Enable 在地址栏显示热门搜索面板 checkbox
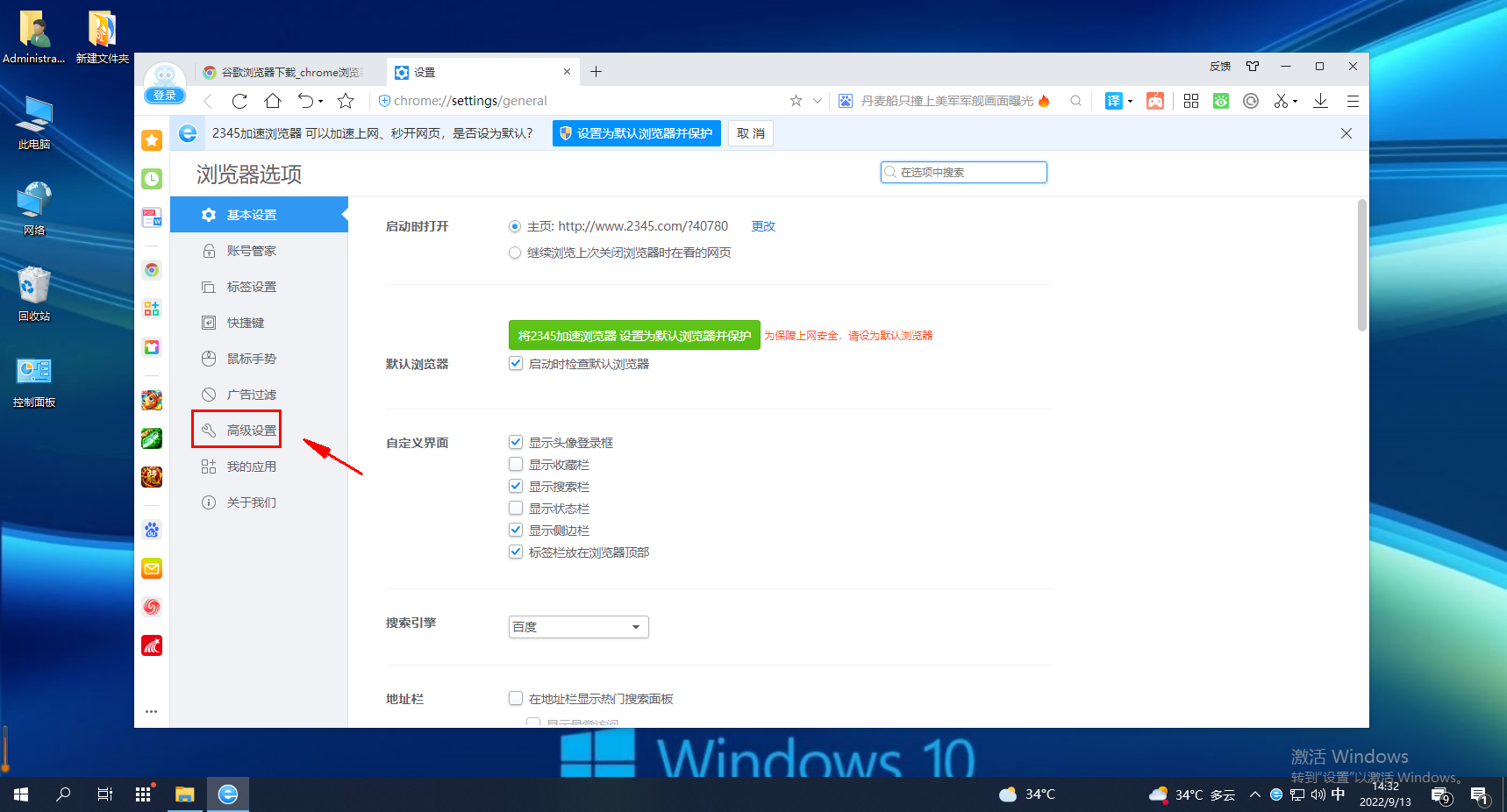 (x=516, y=698)
